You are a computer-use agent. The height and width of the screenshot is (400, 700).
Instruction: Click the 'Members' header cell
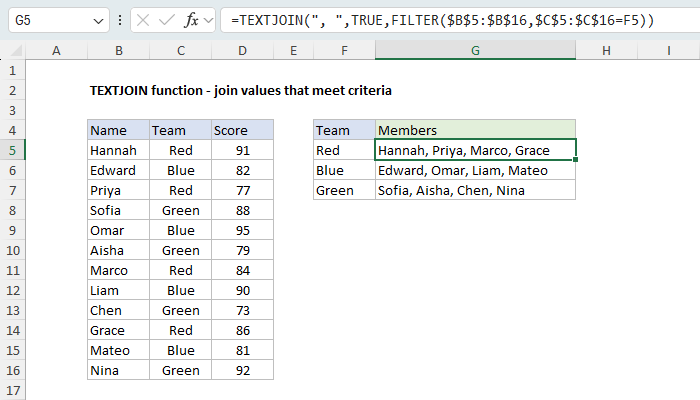pyautogui.click(x=475, y=130)
